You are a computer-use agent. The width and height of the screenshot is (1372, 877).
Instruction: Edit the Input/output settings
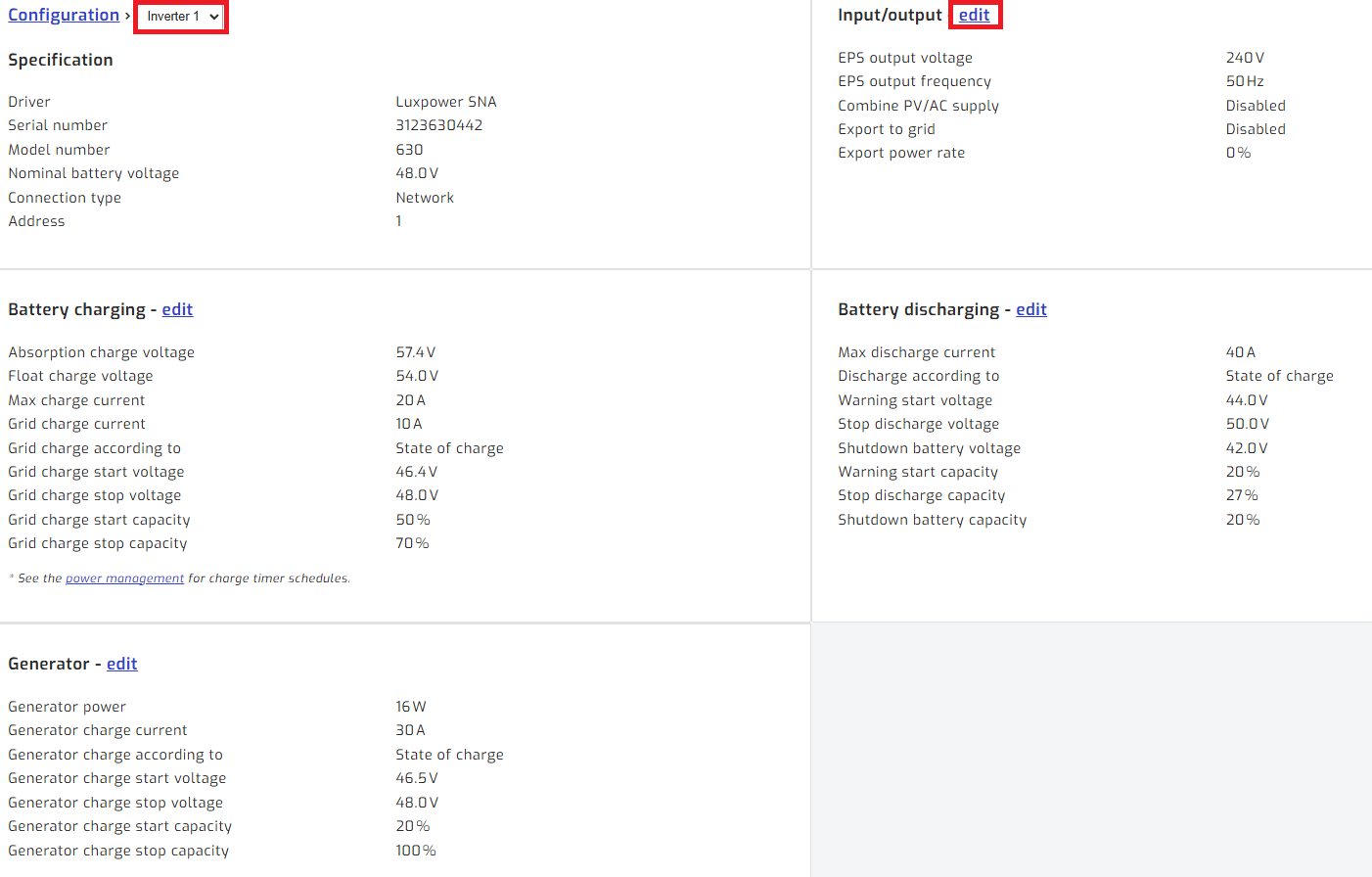[974, 16]
